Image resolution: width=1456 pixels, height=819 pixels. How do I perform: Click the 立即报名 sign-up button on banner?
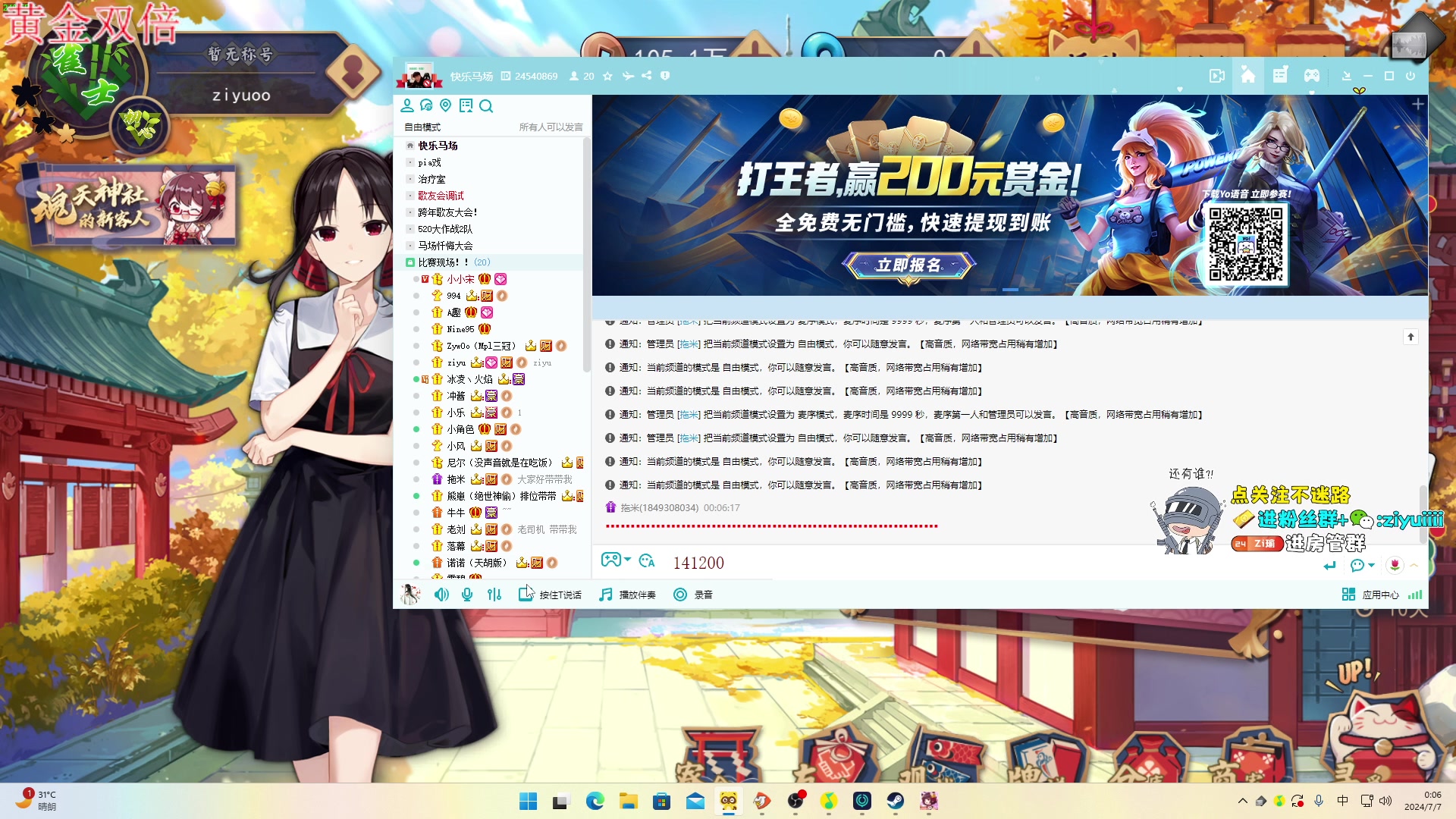coord(908,265)
